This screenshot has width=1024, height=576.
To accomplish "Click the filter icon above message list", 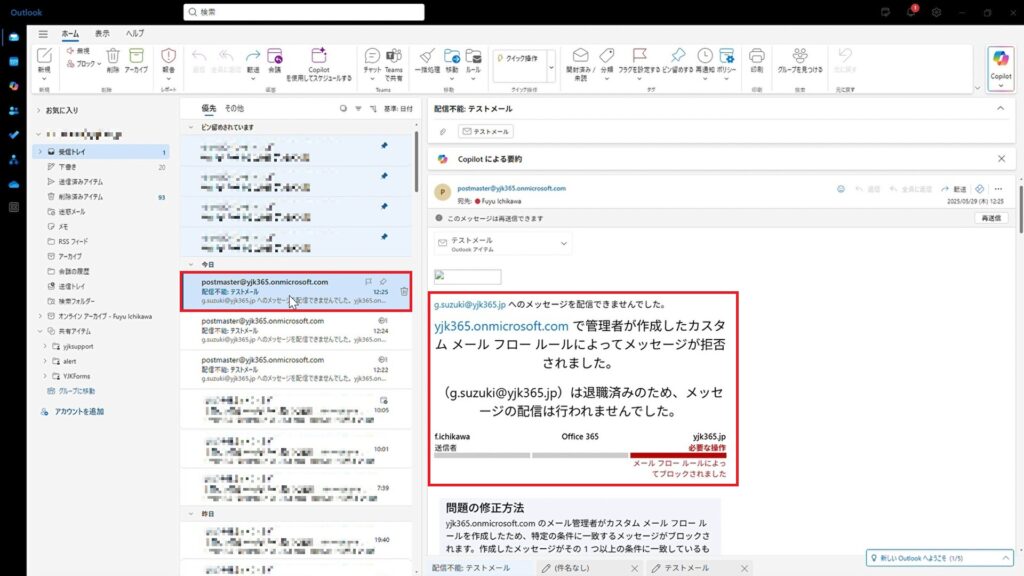I will pyautogui.click(x=358, y=108).
